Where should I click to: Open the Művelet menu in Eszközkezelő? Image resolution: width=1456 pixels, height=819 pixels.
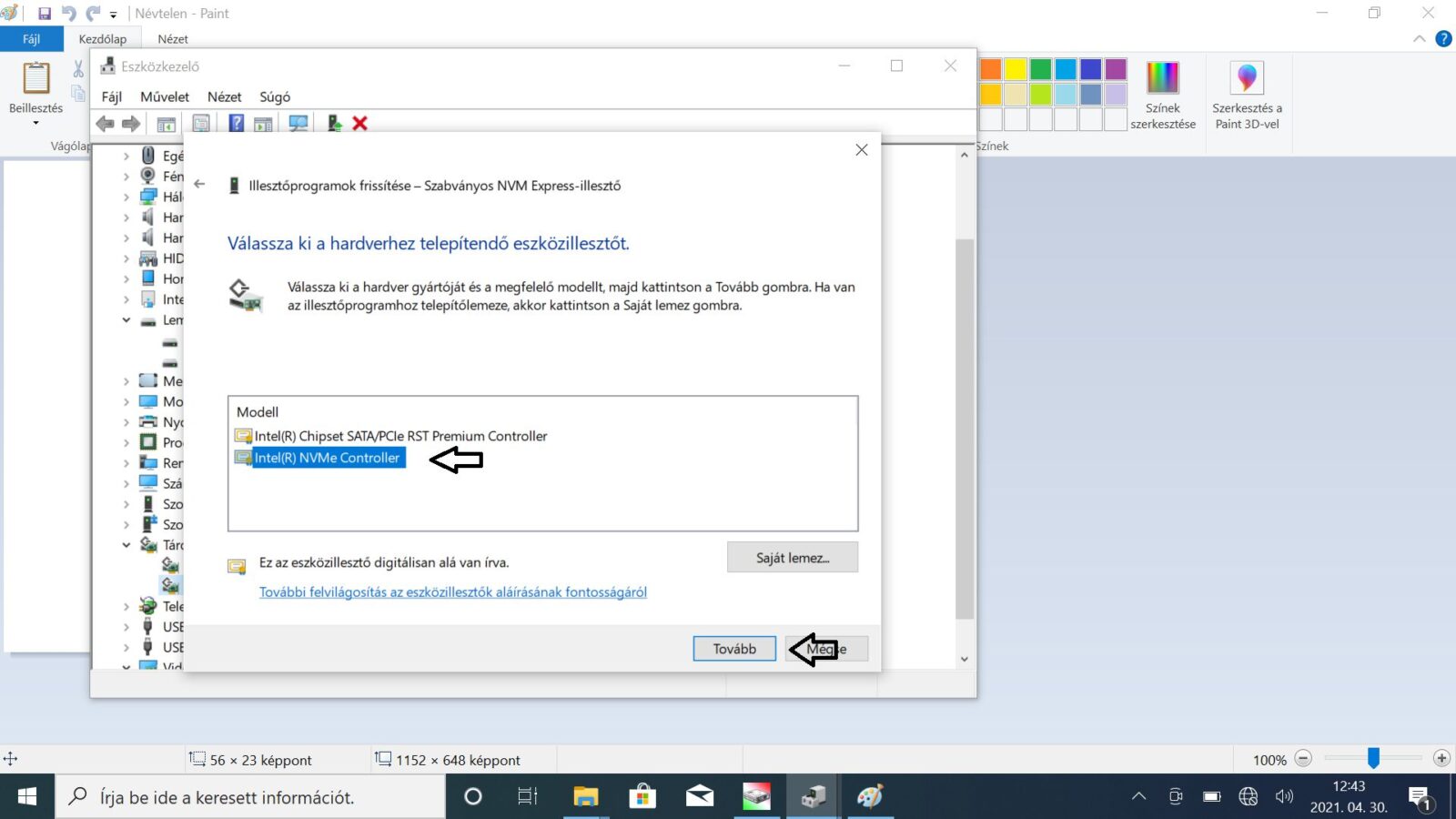pos(165,96)
